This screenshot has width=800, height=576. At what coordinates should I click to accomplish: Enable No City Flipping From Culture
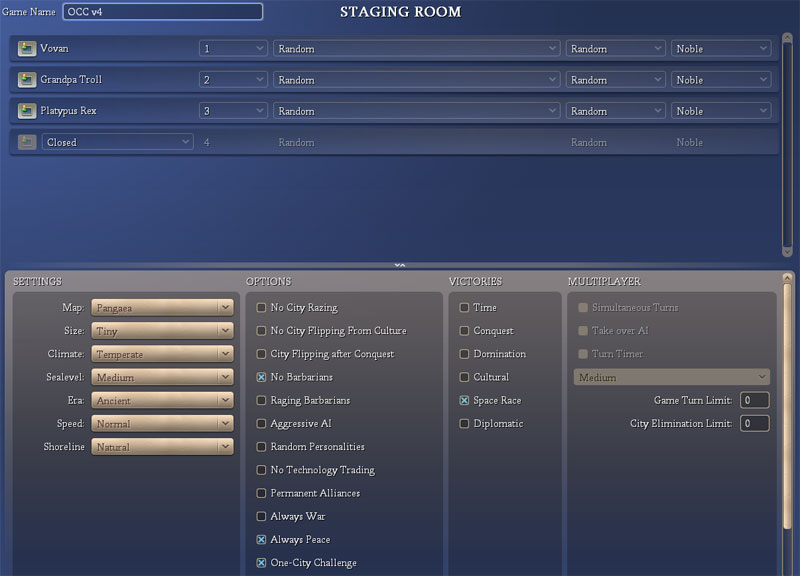[261, 331]
